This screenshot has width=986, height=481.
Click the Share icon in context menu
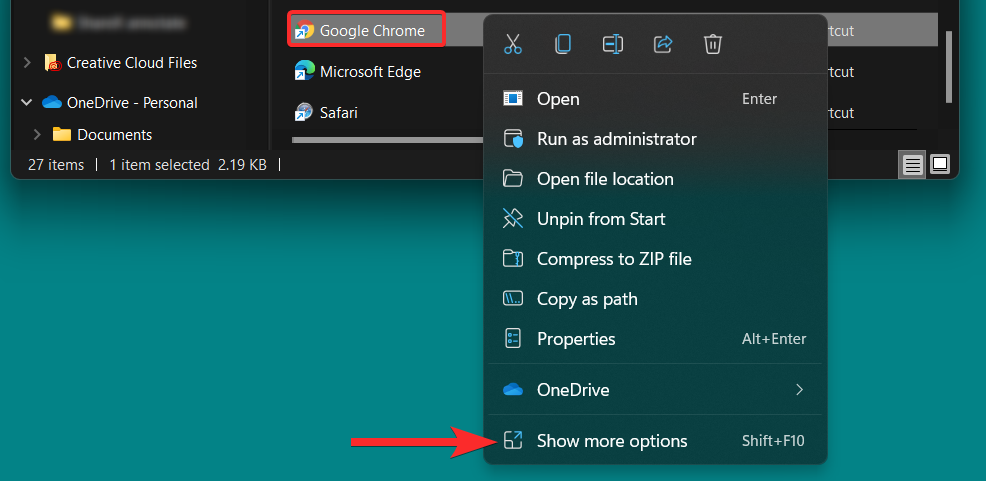coord(663,44)
